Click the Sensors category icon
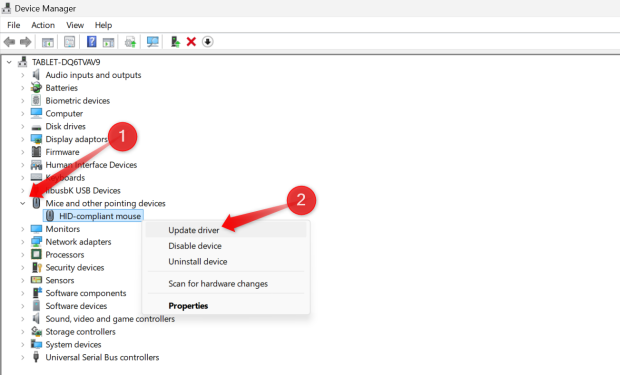The image size is (620, 375). pyautogui.click(x=36, y=280)
